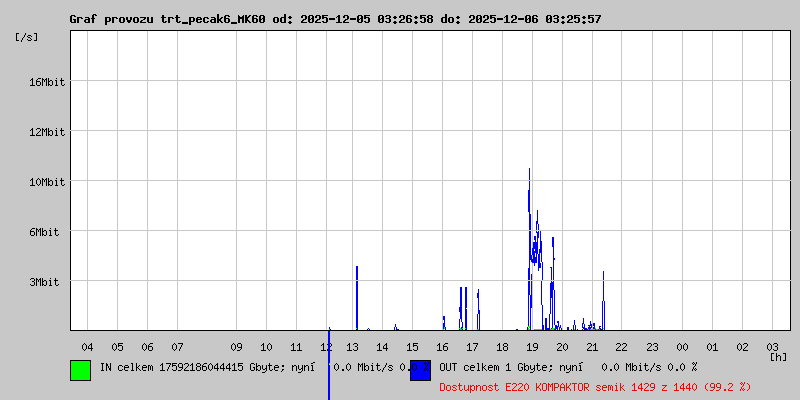Screen dimensions: 800x400
Task: Click the blue OUT legend swatch
Action: tap(420, 370)
